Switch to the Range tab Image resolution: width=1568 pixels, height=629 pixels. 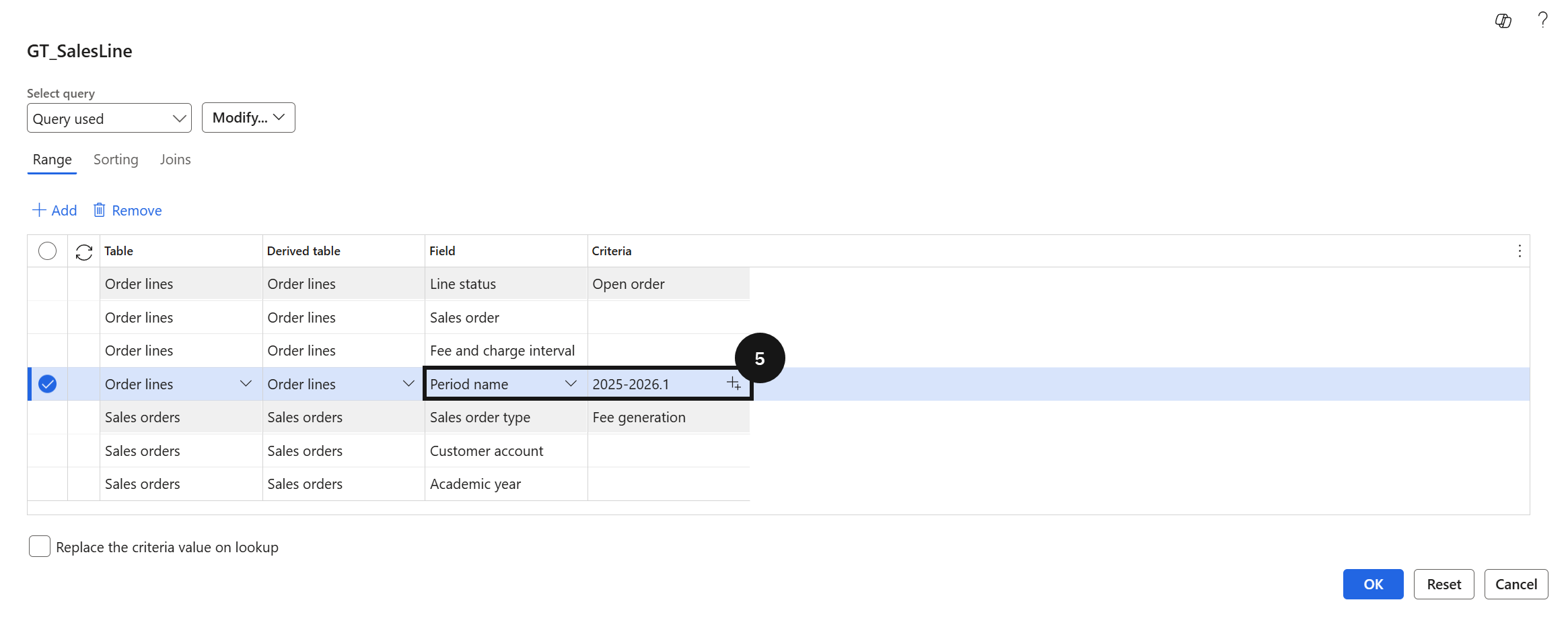(x=52, y=160)
